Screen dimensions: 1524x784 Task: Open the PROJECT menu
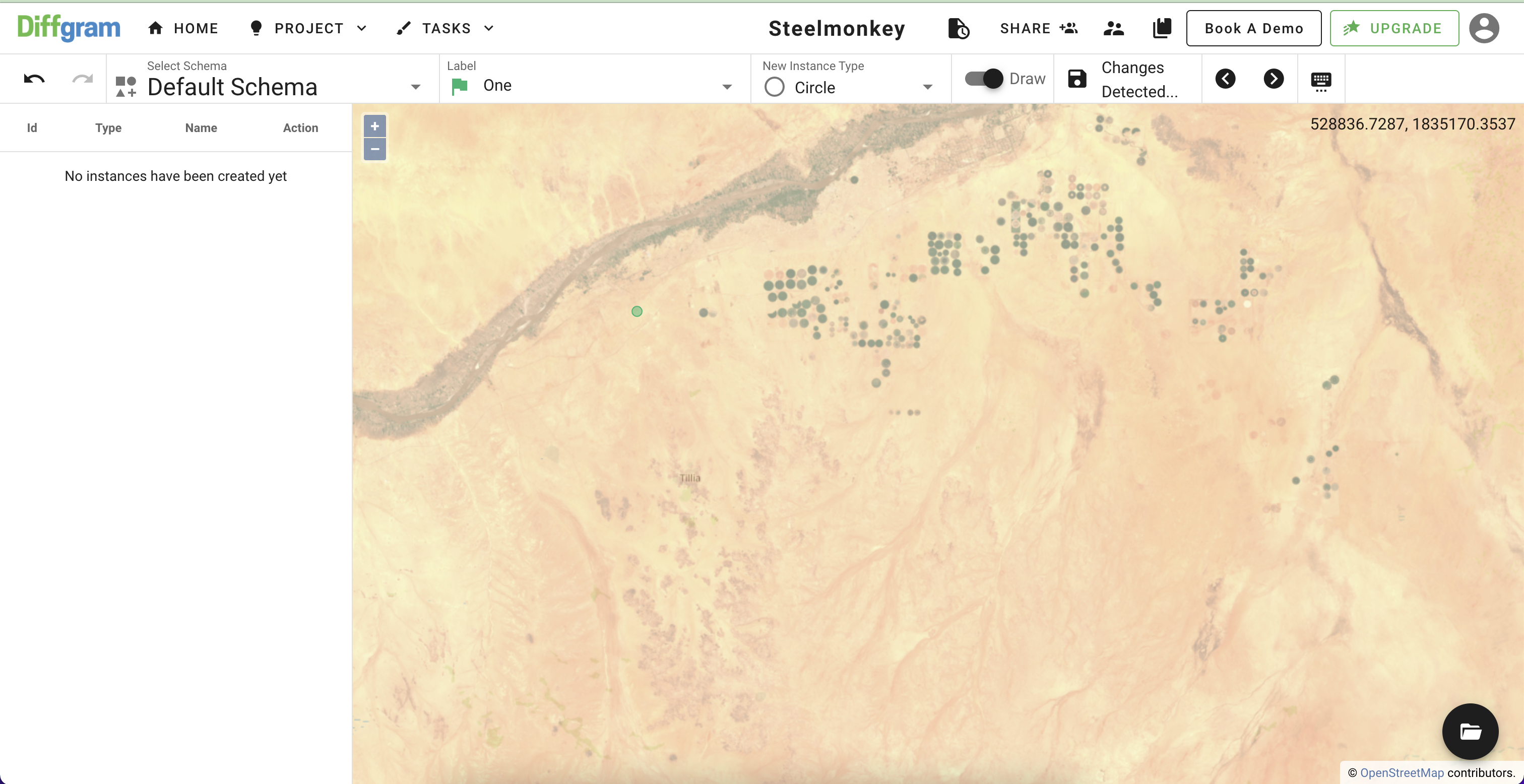point(308,28)
